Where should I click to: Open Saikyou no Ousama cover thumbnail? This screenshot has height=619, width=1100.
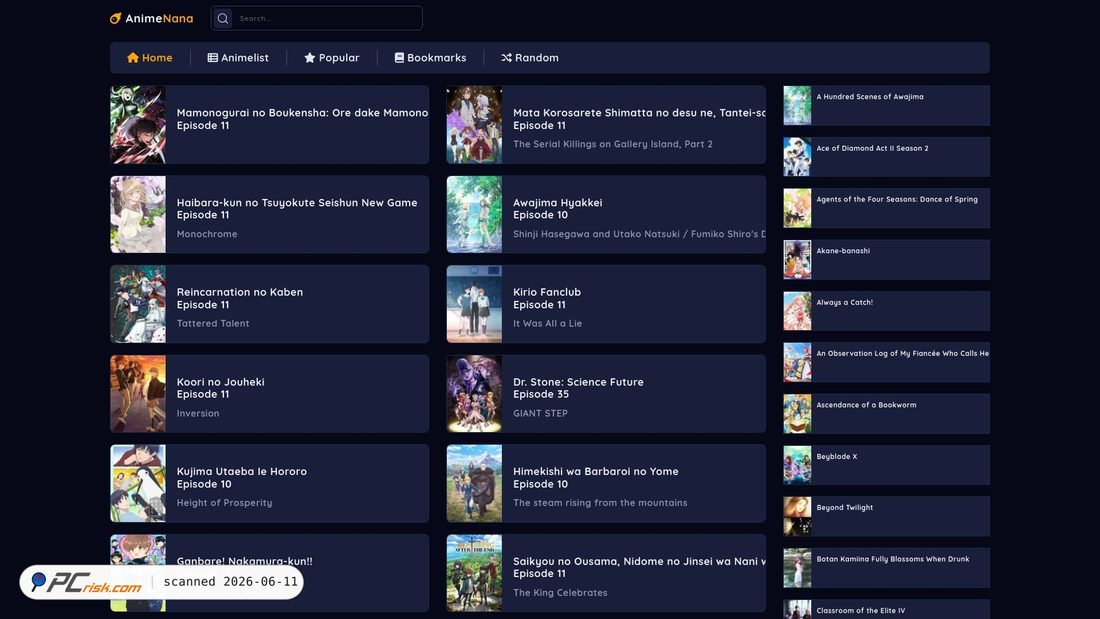point(474,573)
